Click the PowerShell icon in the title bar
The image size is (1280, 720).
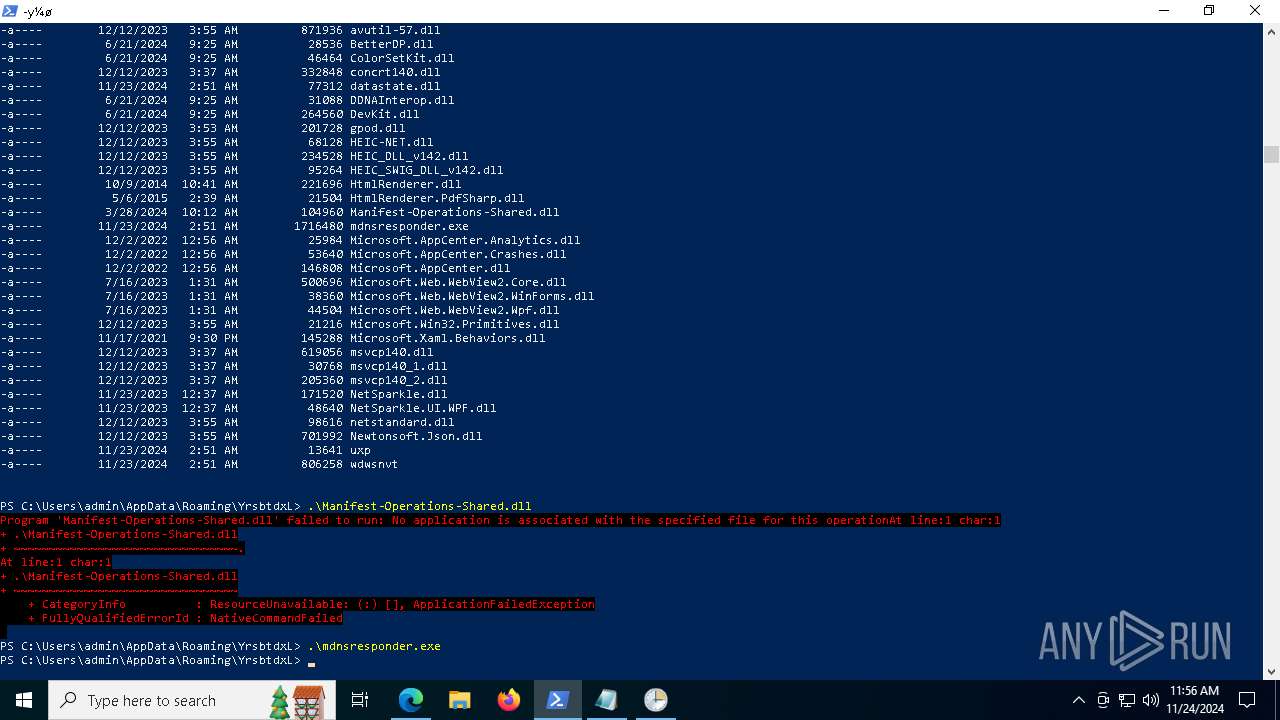click(x=10, y=11)
